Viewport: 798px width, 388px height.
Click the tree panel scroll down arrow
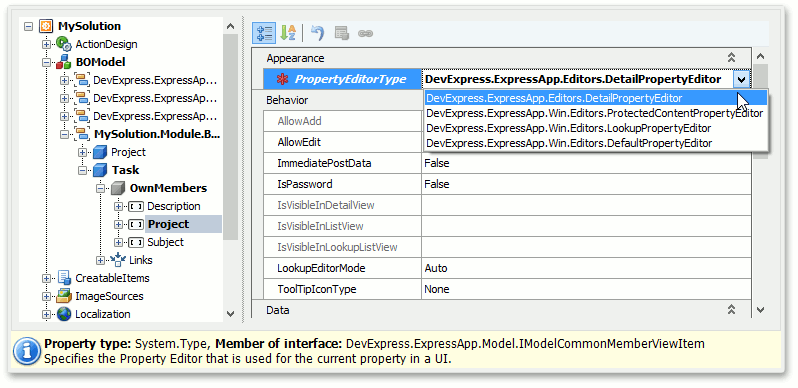(230, 314)
